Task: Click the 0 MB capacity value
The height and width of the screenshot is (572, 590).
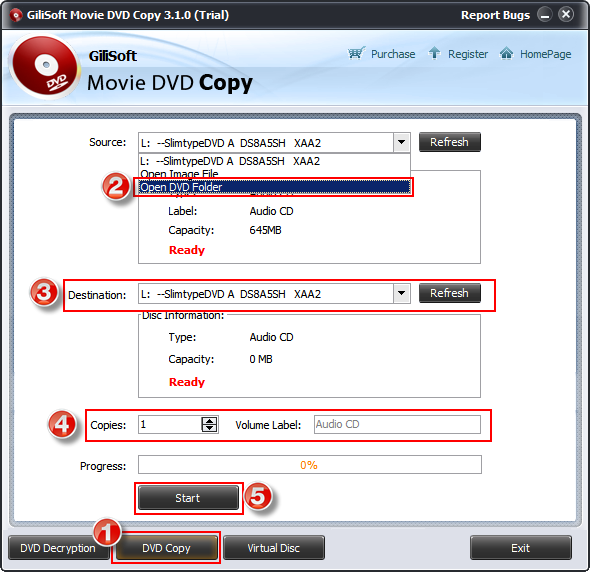Action: 261,359
